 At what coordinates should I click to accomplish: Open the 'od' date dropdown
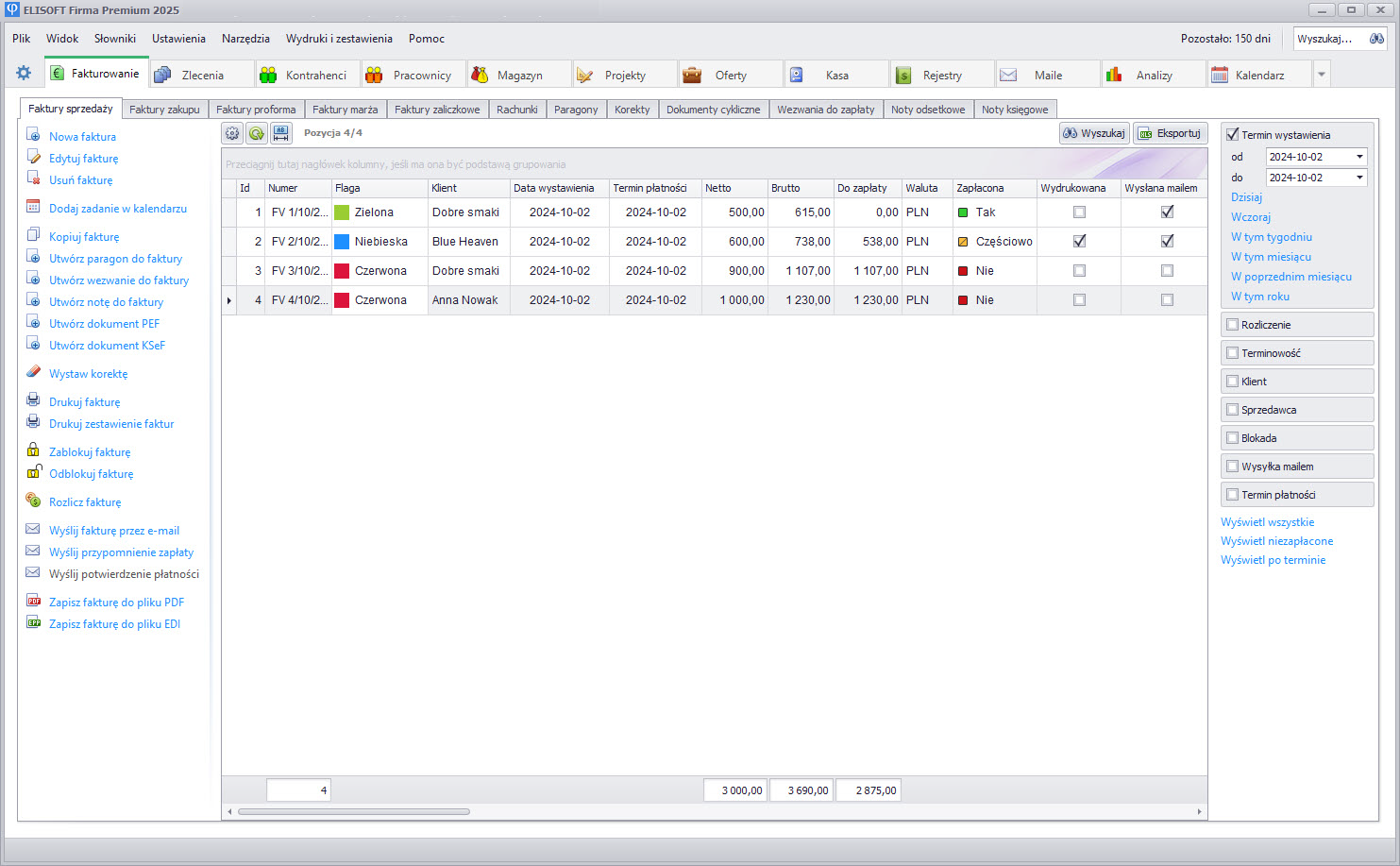pyautogui.click(x=1359, y=157)
